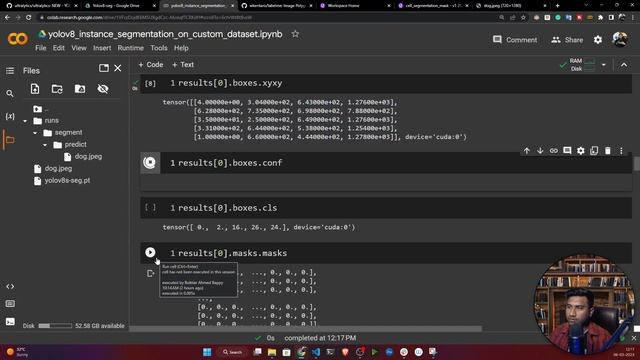Click the horizontal output scrollbar

click(306, 328)
